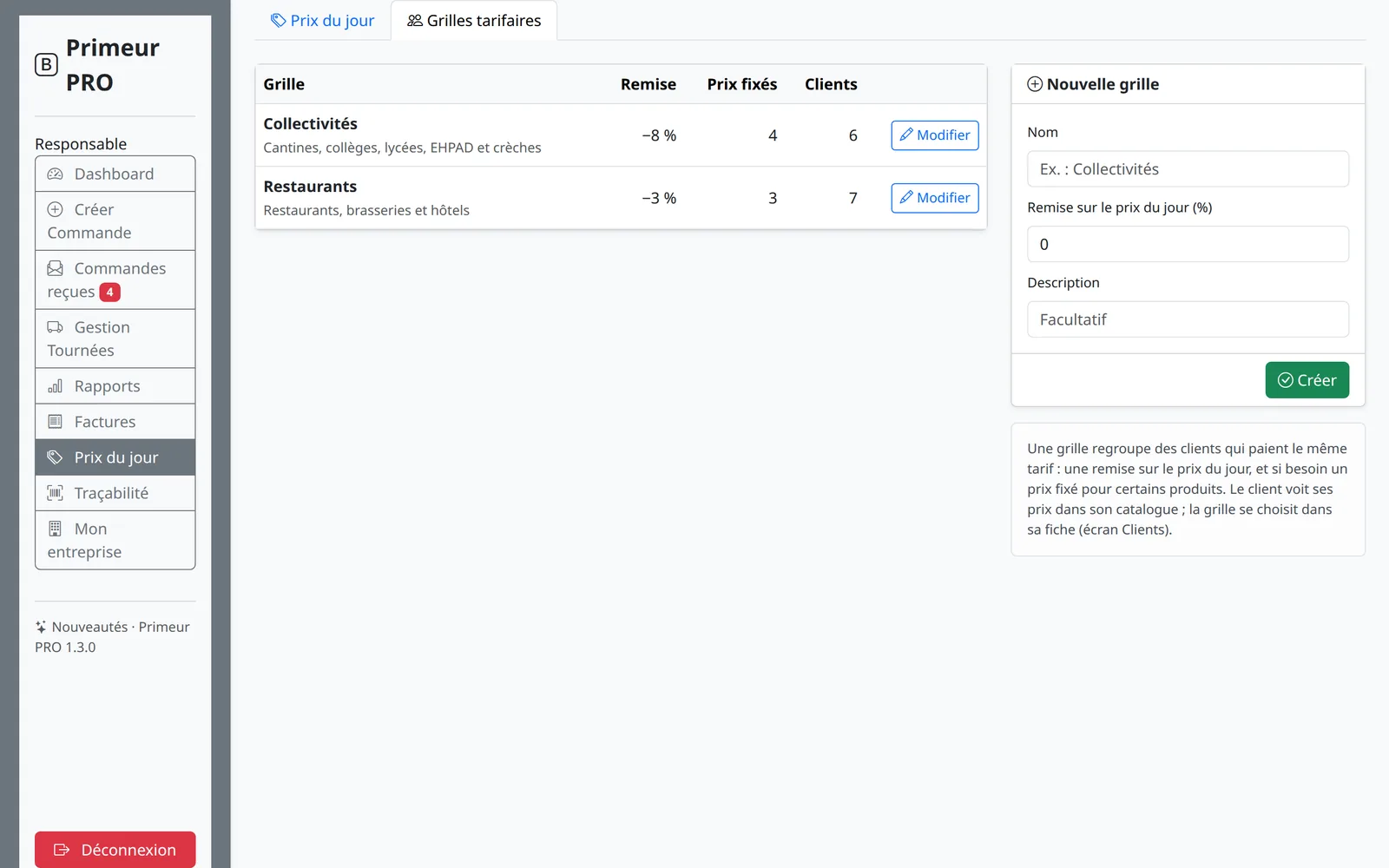Viewport: 1389px width, 868px height.
Task: Edit the Restaurants grid with Modifier
Action: point(935,198)
